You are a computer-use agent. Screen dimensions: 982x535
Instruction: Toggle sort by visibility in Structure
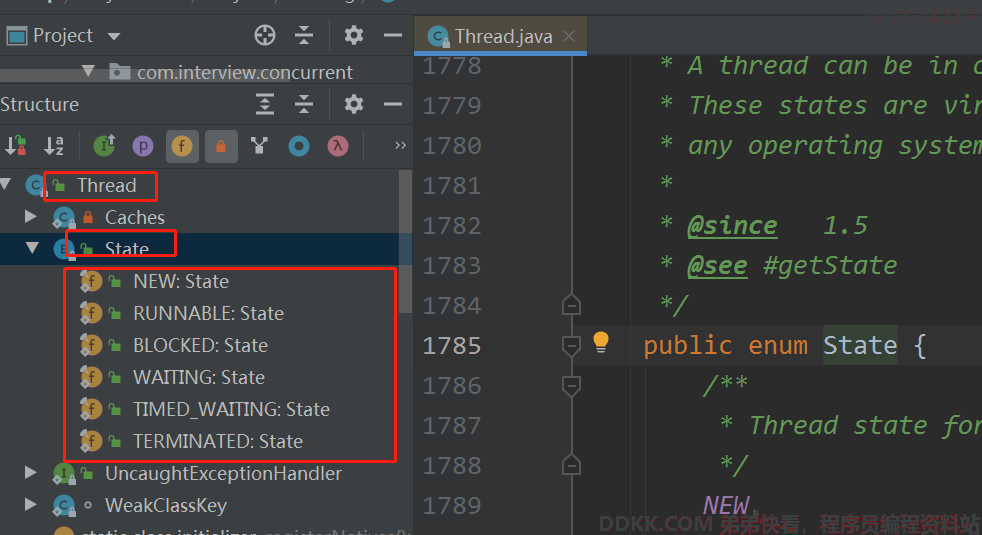click(x=16, y=146)
